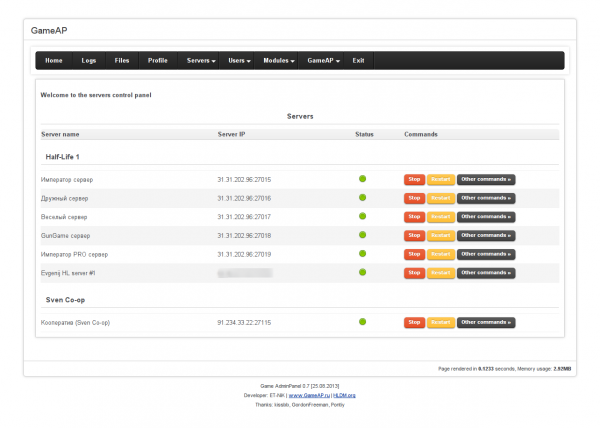
Task: Select server name Веселый сервер
Action: [64, 217]
